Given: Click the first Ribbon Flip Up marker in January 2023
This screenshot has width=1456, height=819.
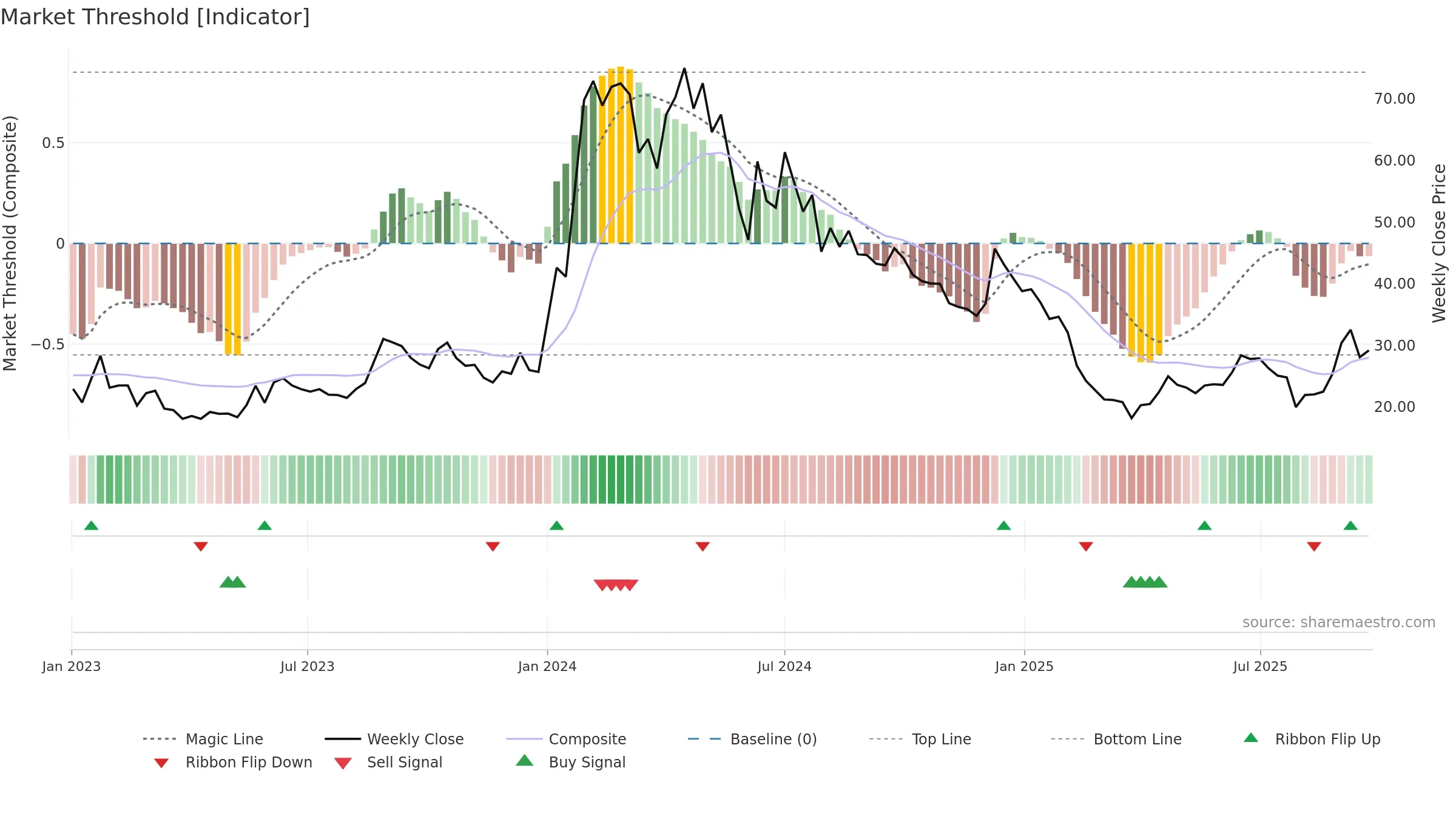Looking at the screenshot, I should [x=91, y=525].
